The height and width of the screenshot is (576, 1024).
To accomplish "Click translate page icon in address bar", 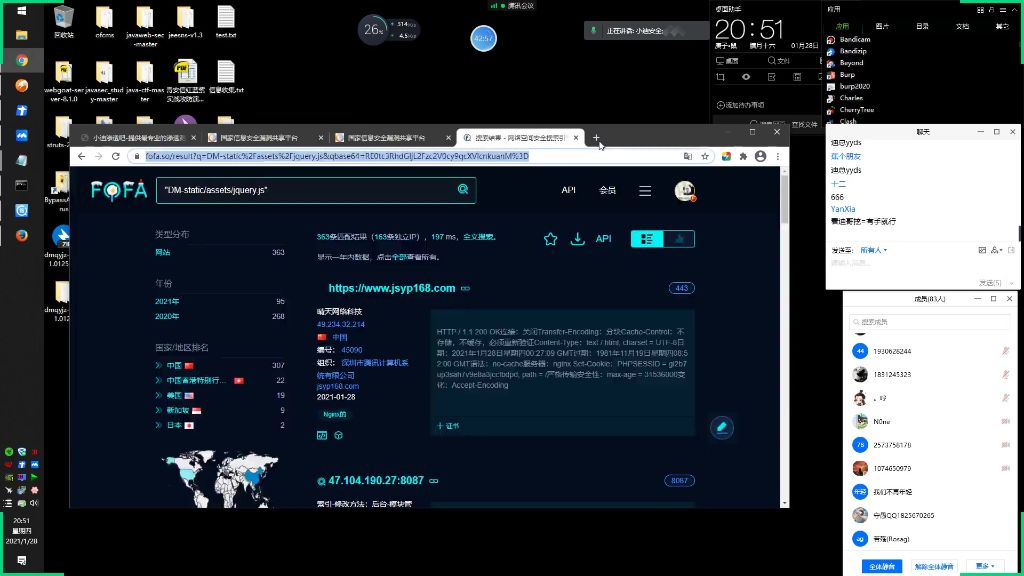I will (688, 156).
